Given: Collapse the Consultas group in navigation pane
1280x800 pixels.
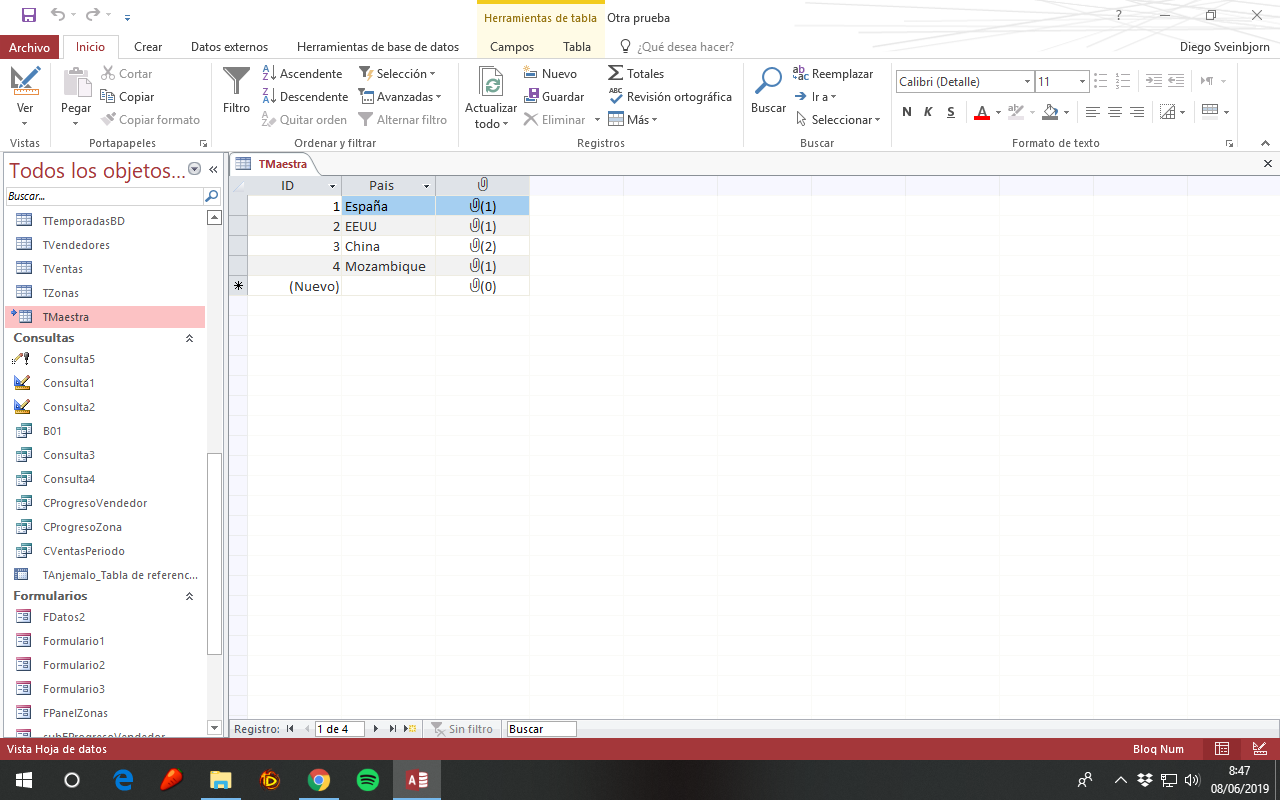Looking at the screenshot, I should [189, 339].
